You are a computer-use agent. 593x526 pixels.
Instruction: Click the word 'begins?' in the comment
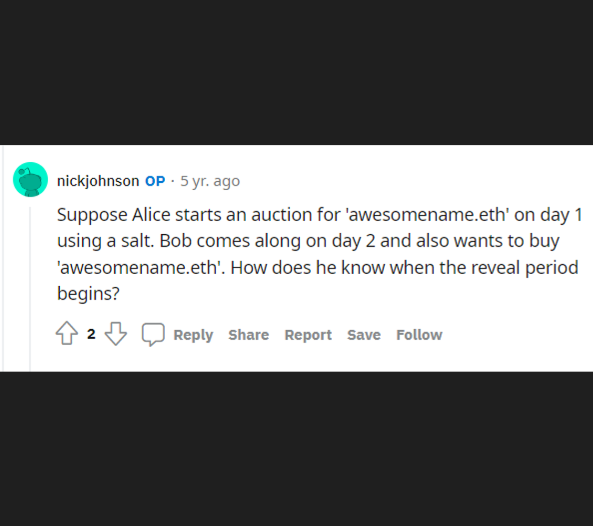coord(88,293)
